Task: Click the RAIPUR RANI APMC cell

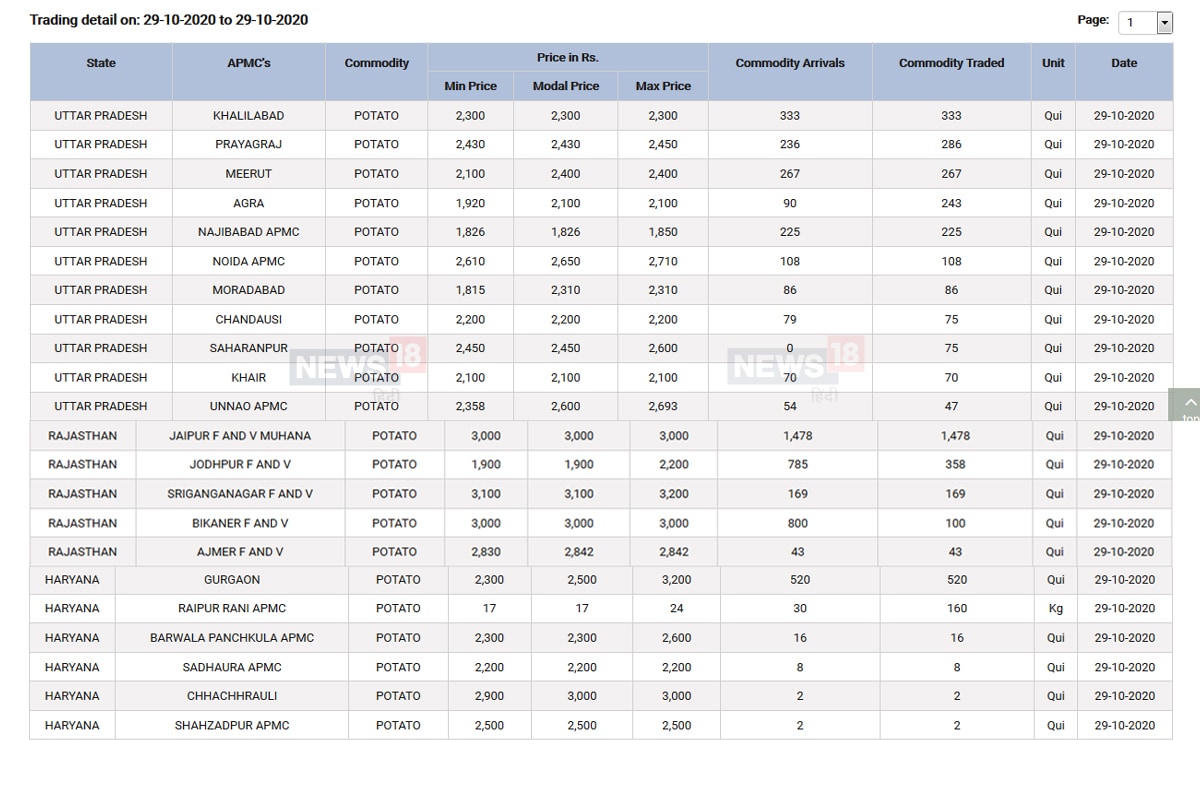Action: pyautogui.click(x=232, y=609)
